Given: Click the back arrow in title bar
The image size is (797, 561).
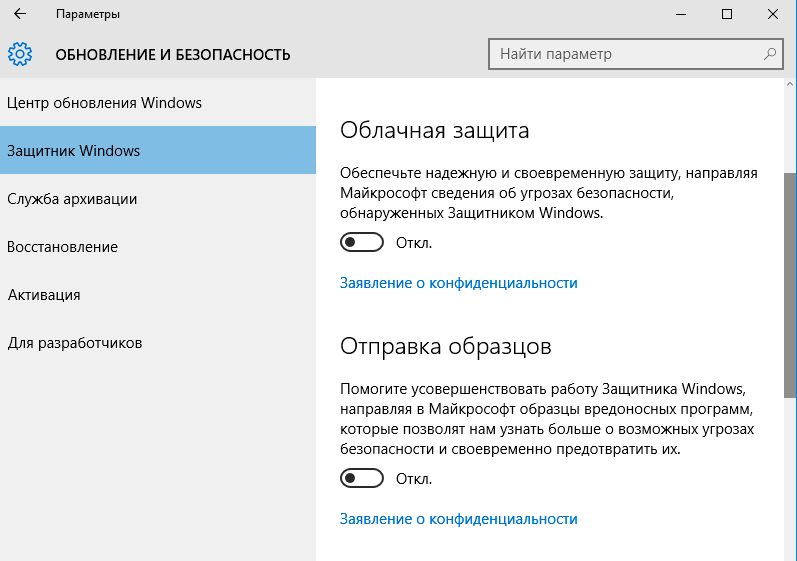Looking at the screenshot, I should pos(20,14).
